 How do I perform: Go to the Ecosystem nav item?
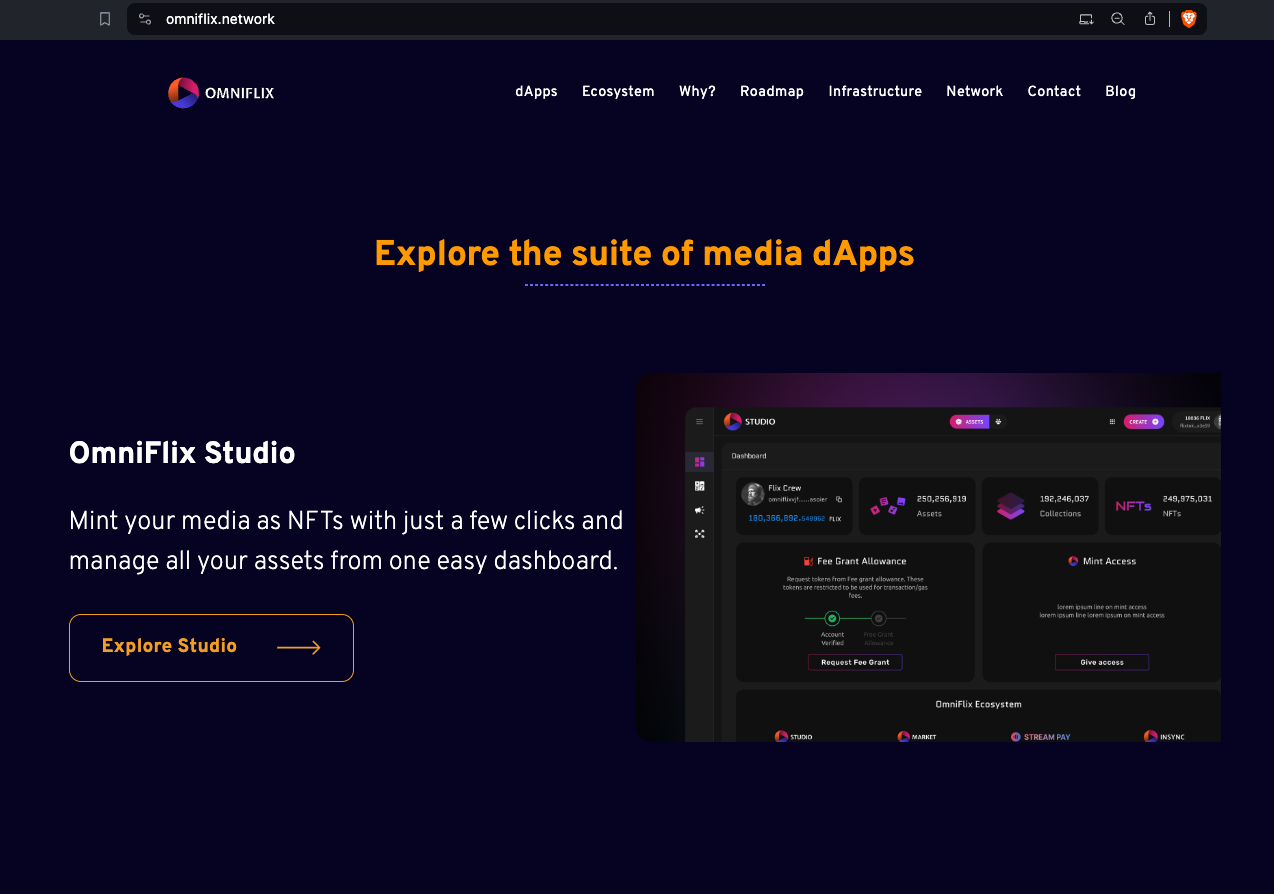(618, 91)
